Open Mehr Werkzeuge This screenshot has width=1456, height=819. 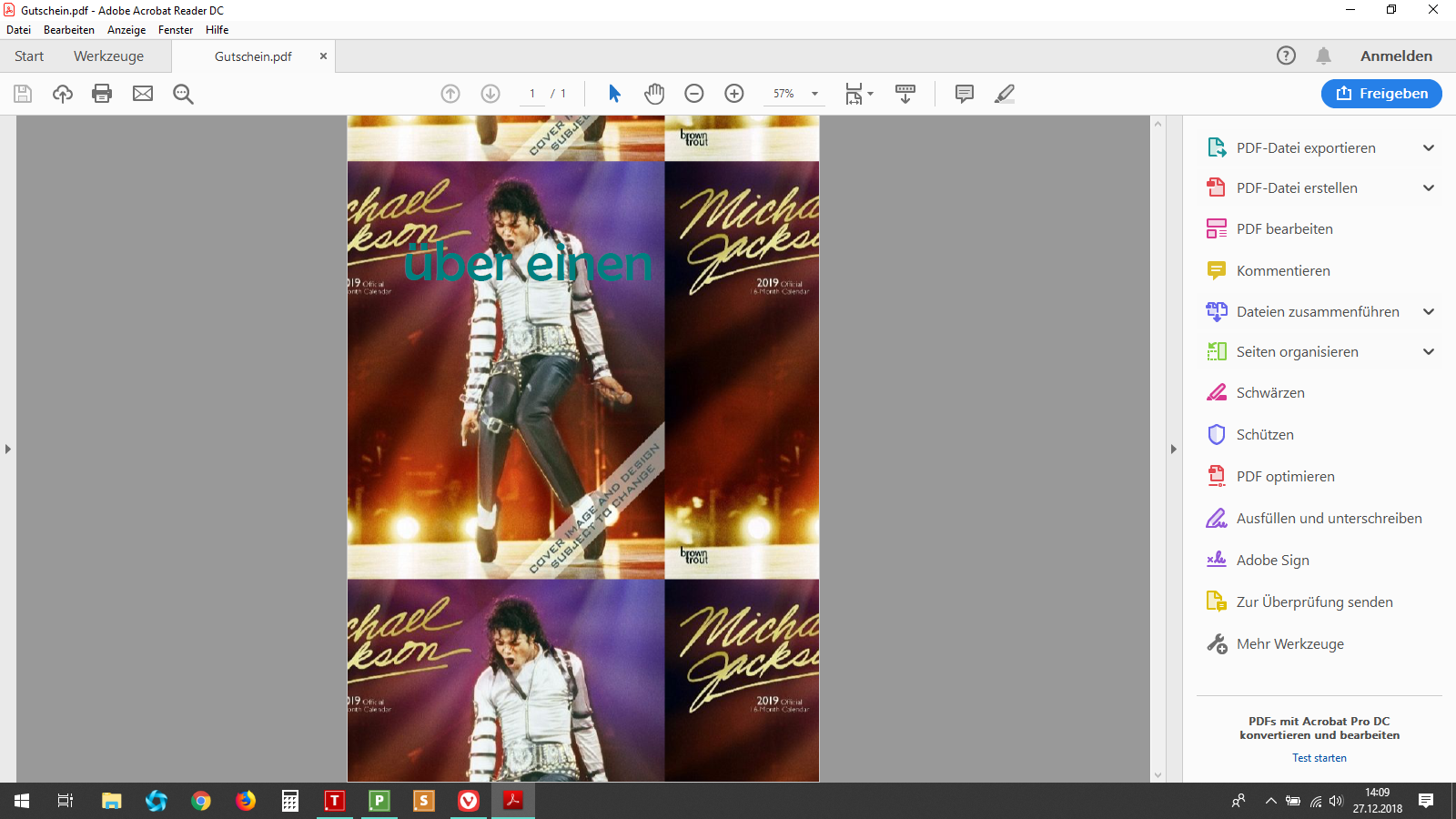(1289, 643)
